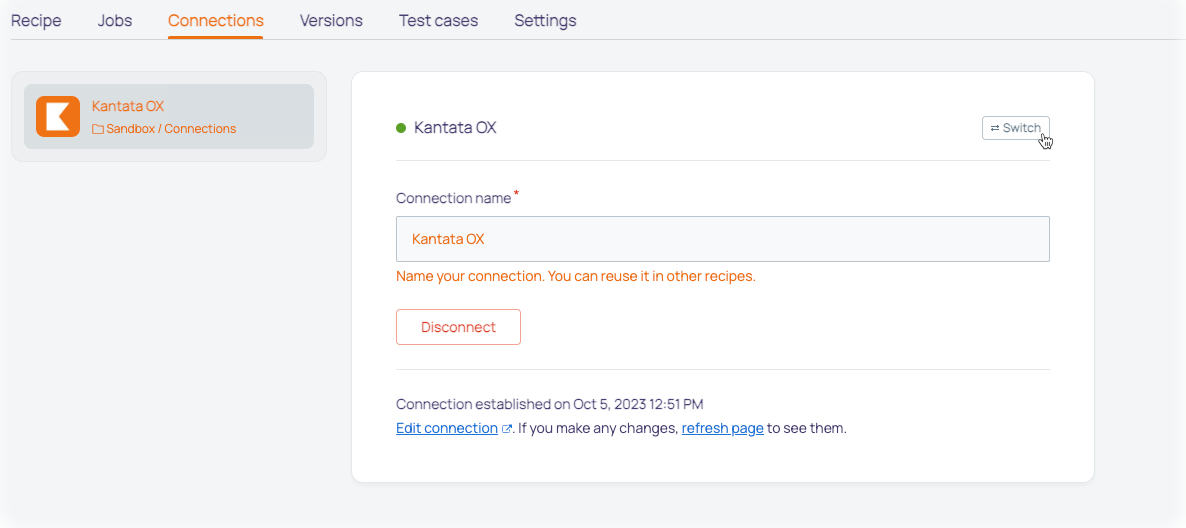Image resolution: width=1186 pixels, height=528 pixels.
Task: Click the Kantata OX title in the sidebar card
Action: (128, 106)
